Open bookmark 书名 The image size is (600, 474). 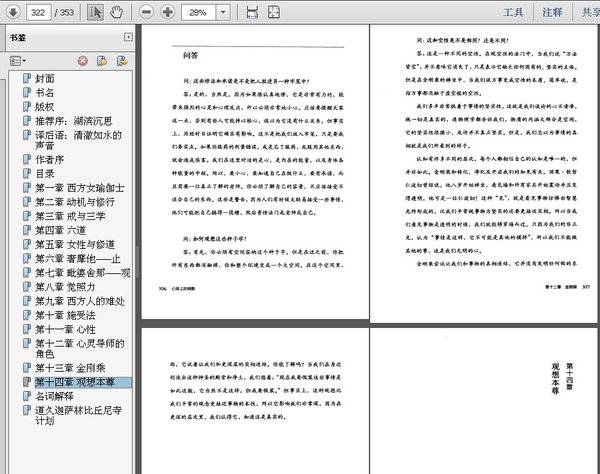click(x=45, y=93)
